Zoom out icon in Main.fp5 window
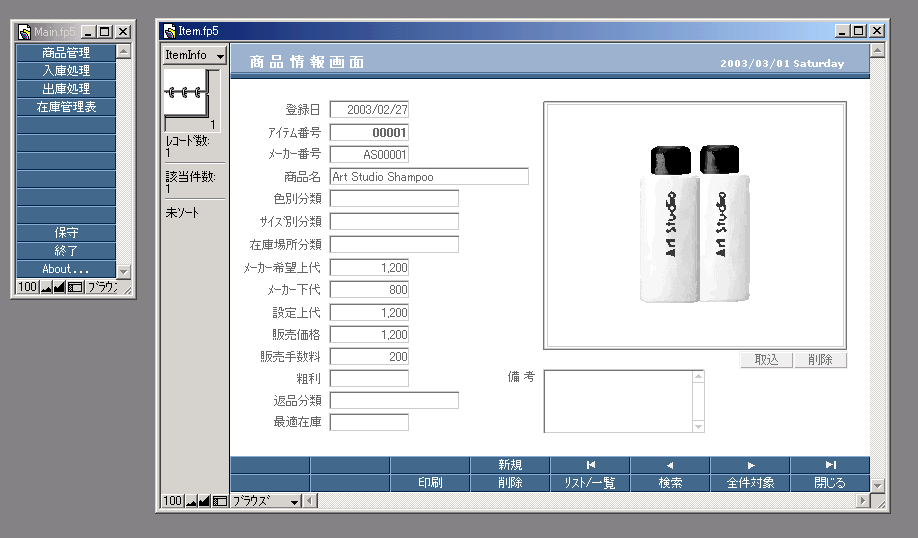 pyautogui.click(x=46, y=287)
